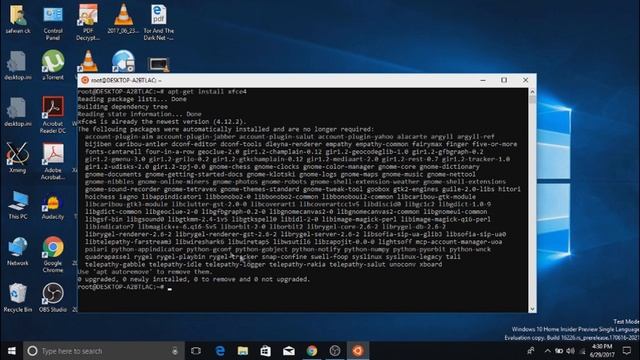Open the Control Panel desktop icon
This screenshot has height=360, width=640.
point(53,22)
